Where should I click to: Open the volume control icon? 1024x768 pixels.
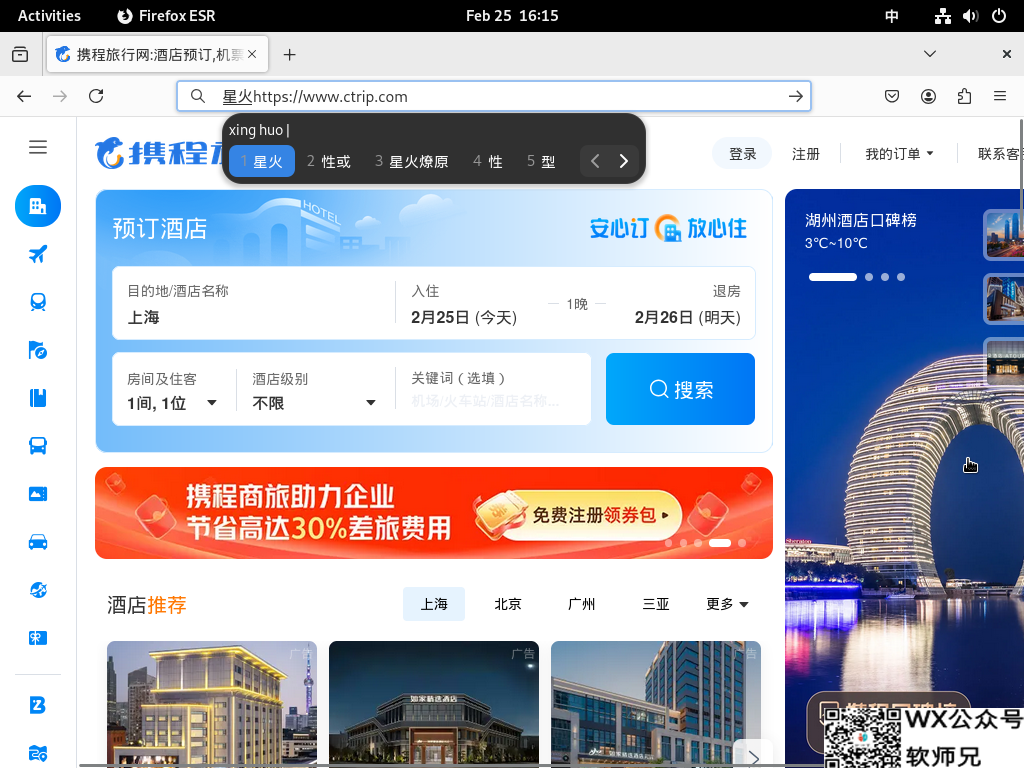(970, 16)
